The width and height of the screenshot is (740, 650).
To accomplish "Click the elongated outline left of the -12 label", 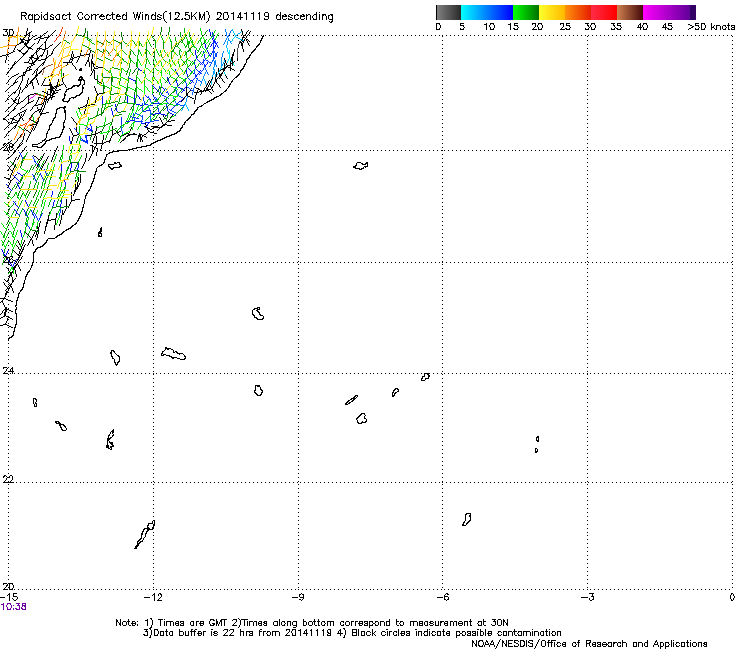I will click(x=145, y=534).
